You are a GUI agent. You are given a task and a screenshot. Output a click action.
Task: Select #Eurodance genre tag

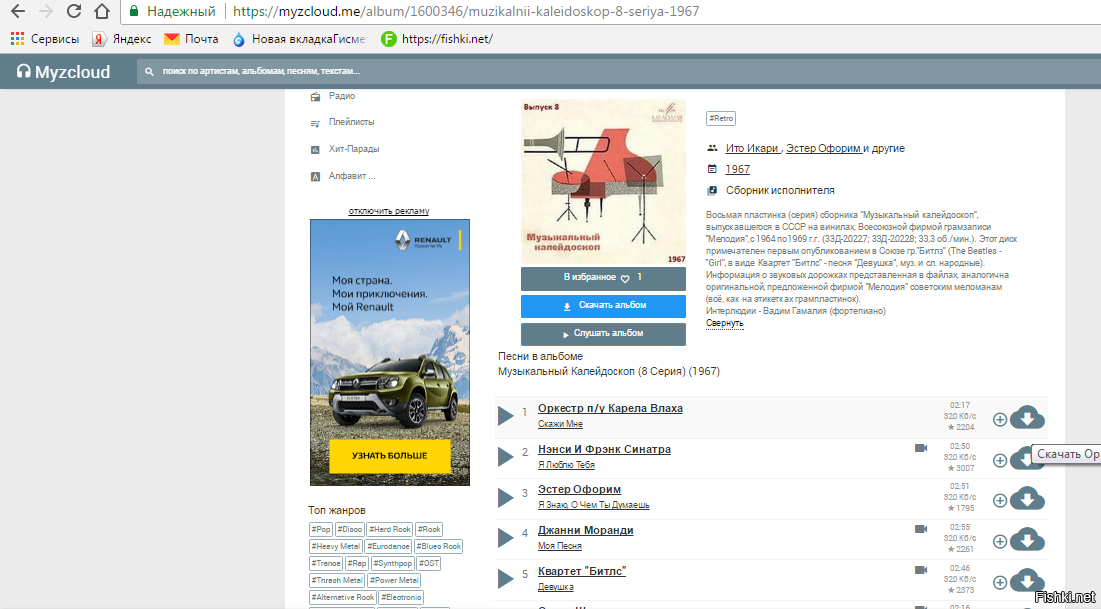[388, 546]
